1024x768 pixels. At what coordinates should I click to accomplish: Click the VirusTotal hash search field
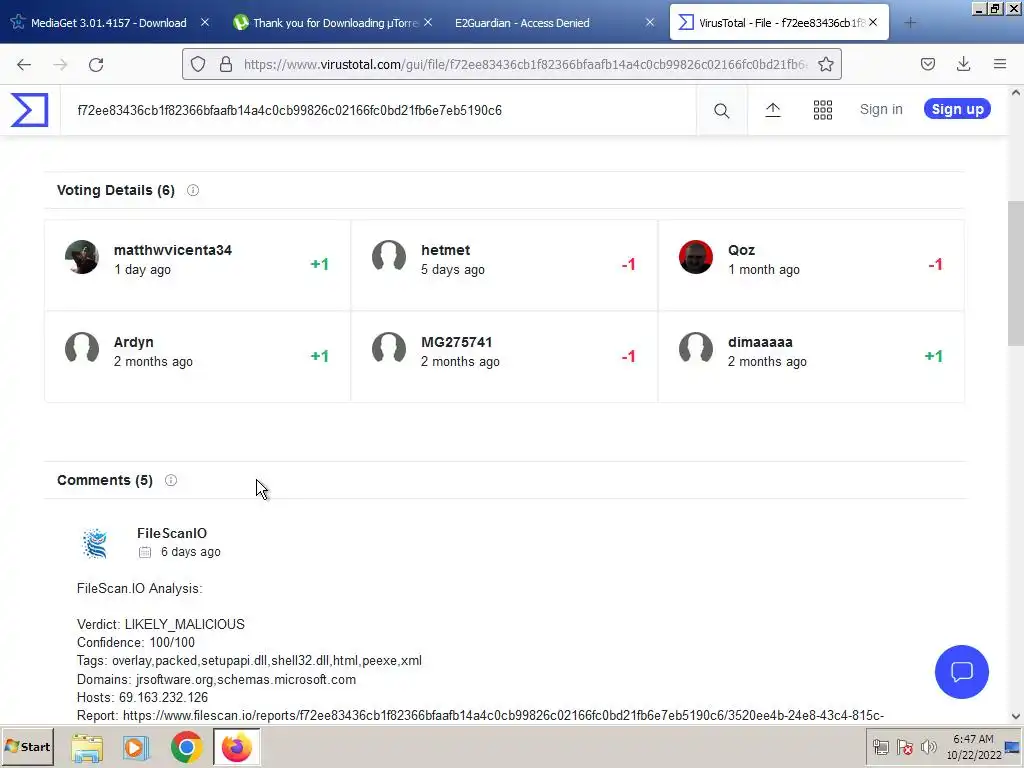click(379, 110)
